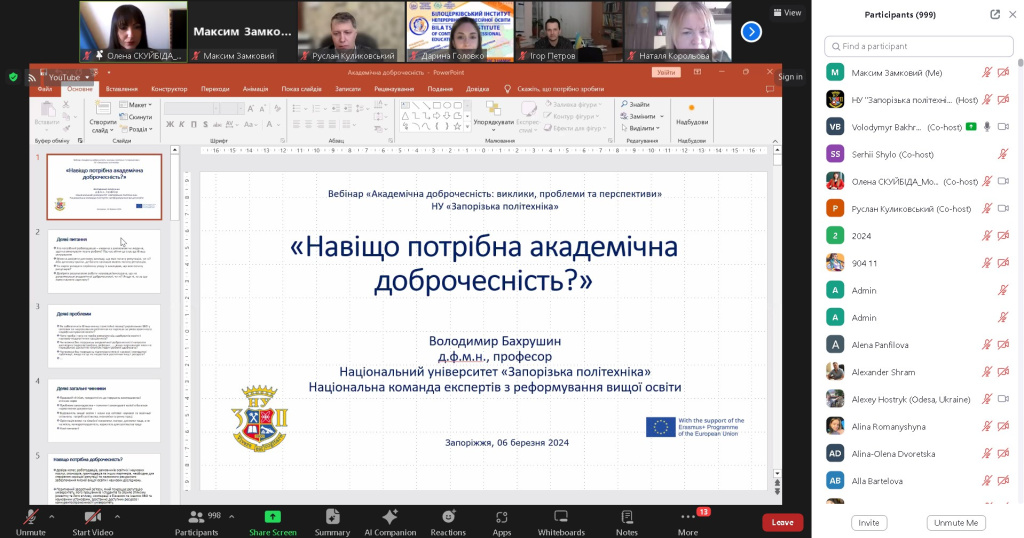Click the View button at top right
The width and height of the screenshot is (1024, 538).
[787, 12]
